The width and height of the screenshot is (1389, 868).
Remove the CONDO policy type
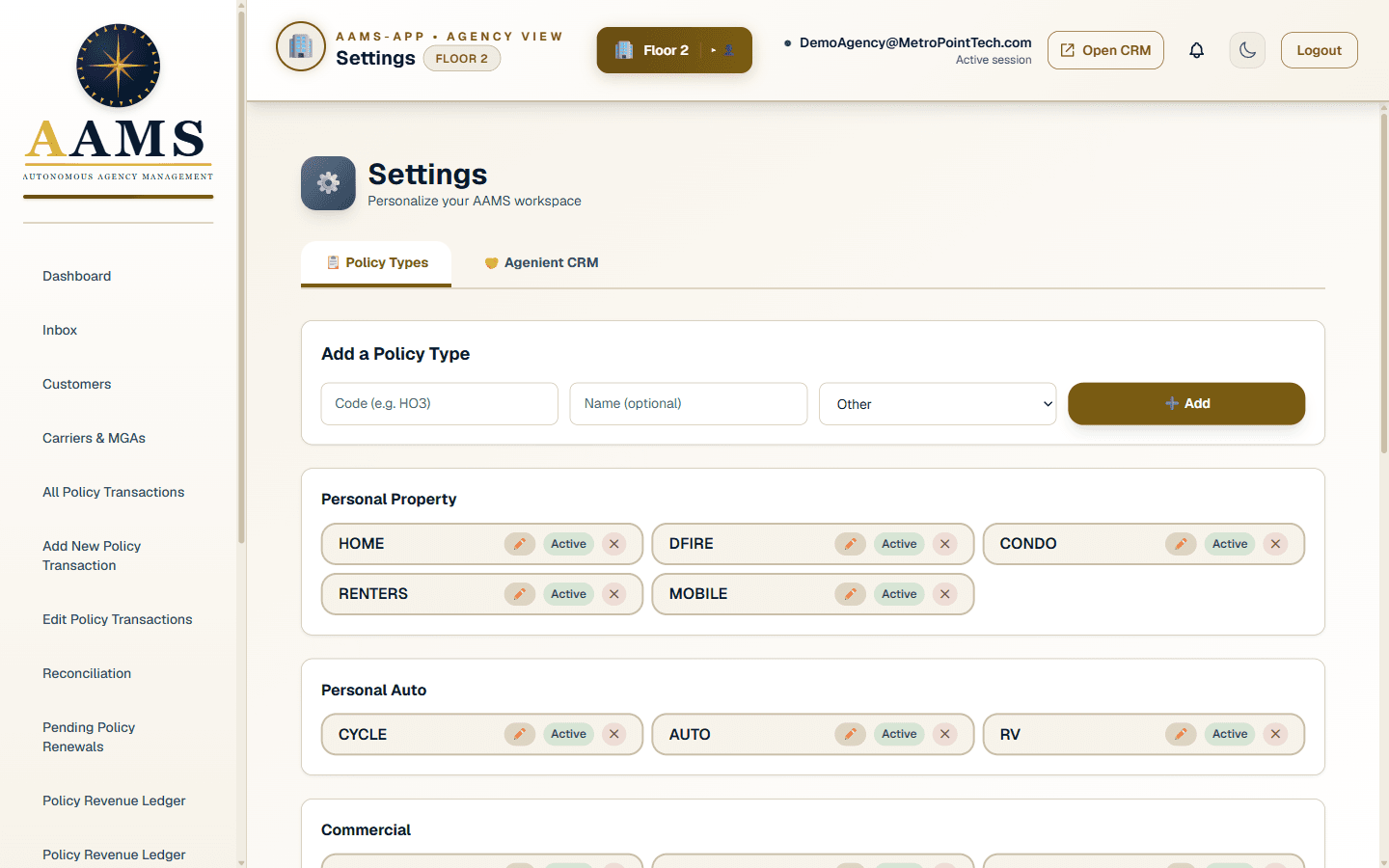tap(1276, 544)
